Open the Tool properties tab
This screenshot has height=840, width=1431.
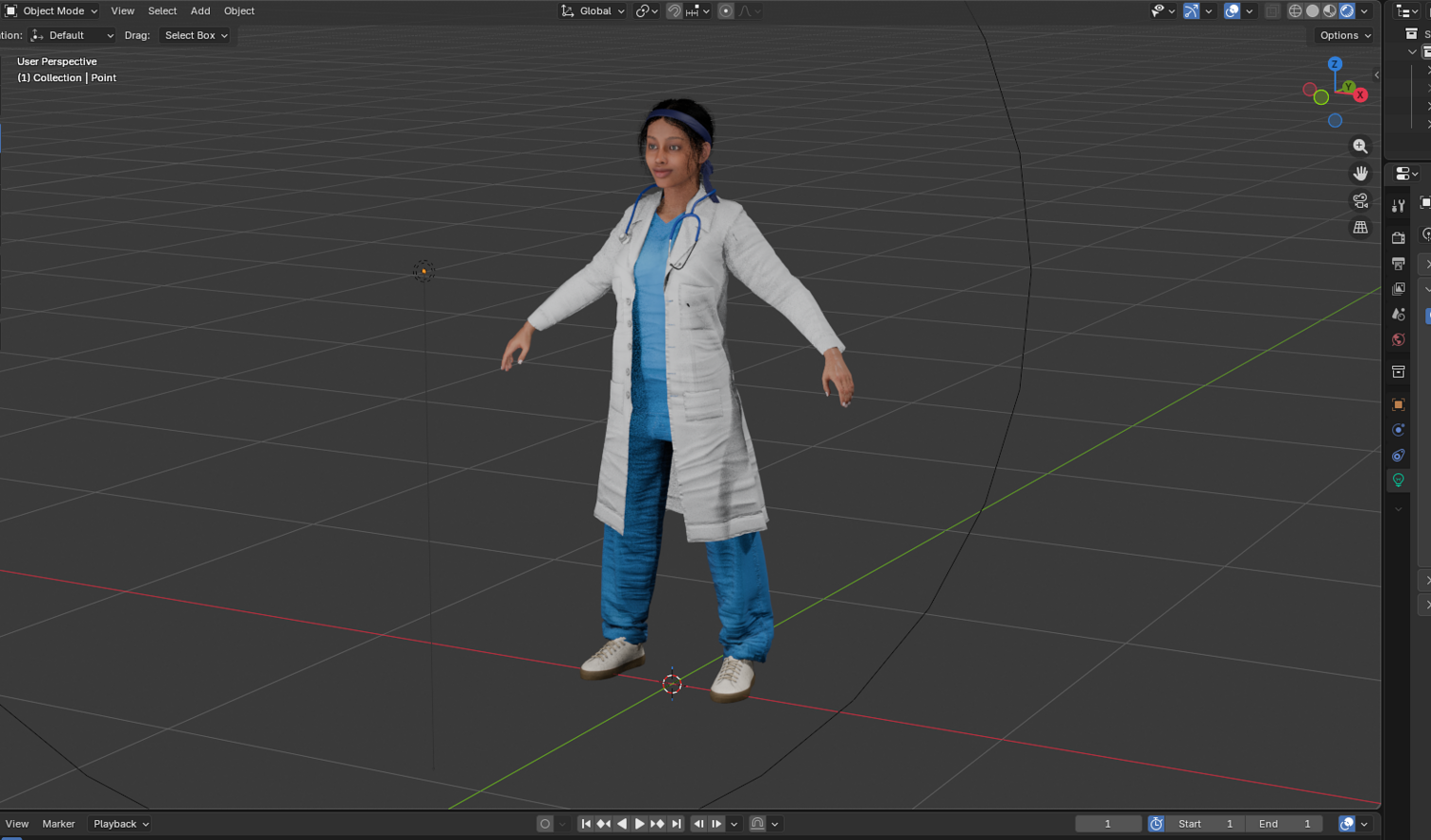[x=1399, y=205]
